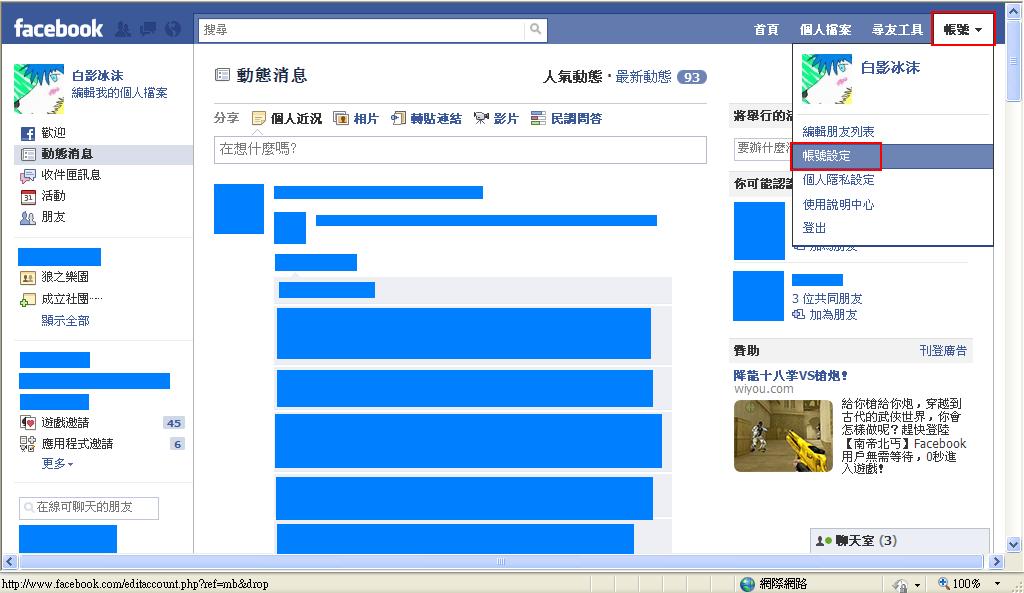
Task: Click the vertical scrollbar up arrow
Action: tap(1014, 10)
